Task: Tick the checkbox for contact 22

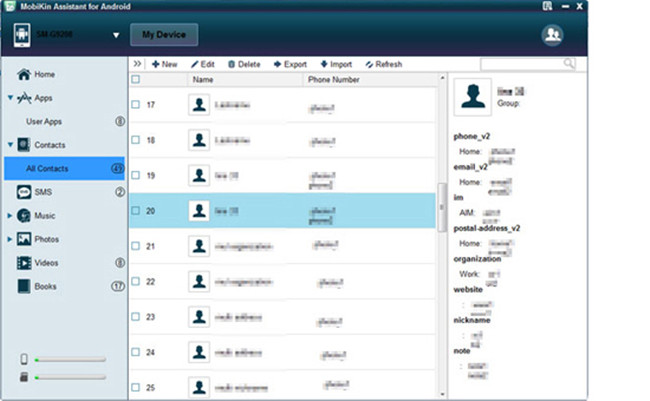Action: pos(136,281)
